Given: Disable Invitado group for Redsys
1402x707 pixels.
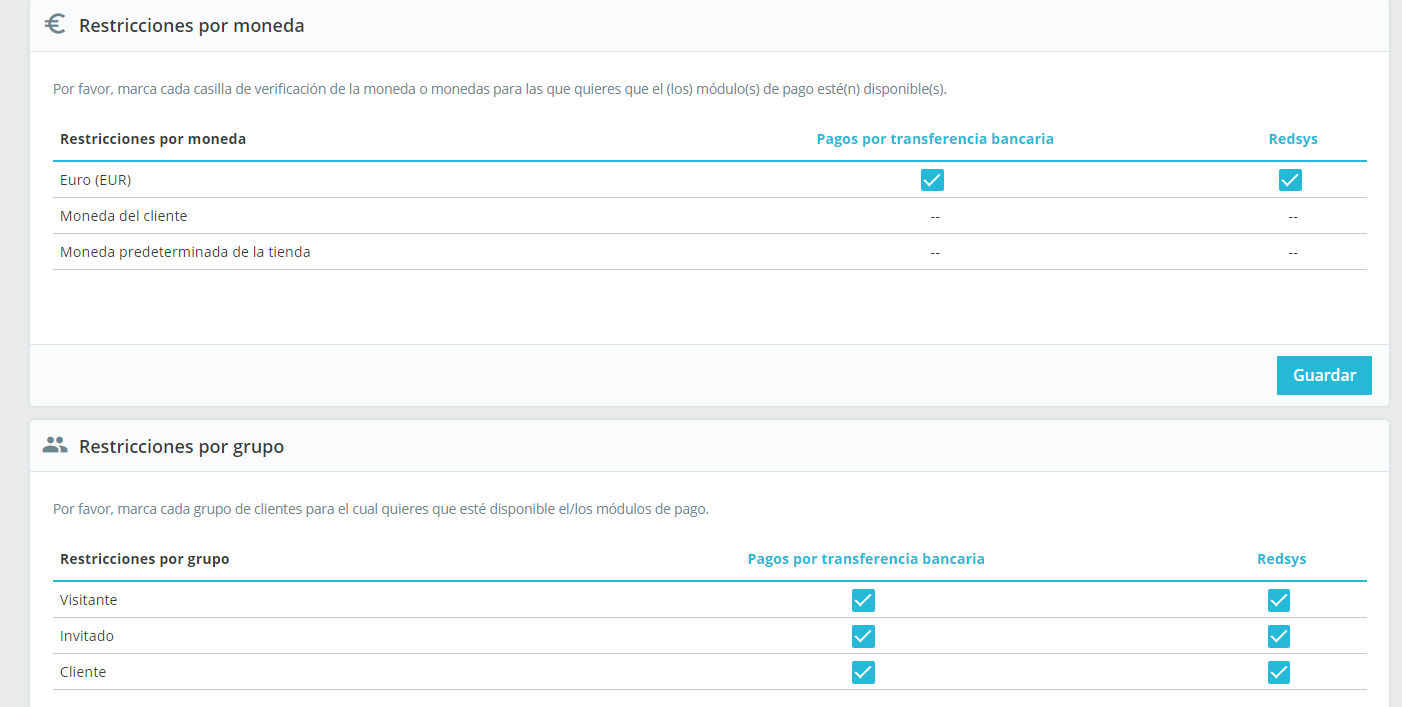Looking at the screenshot, I should coord(1278,636).
